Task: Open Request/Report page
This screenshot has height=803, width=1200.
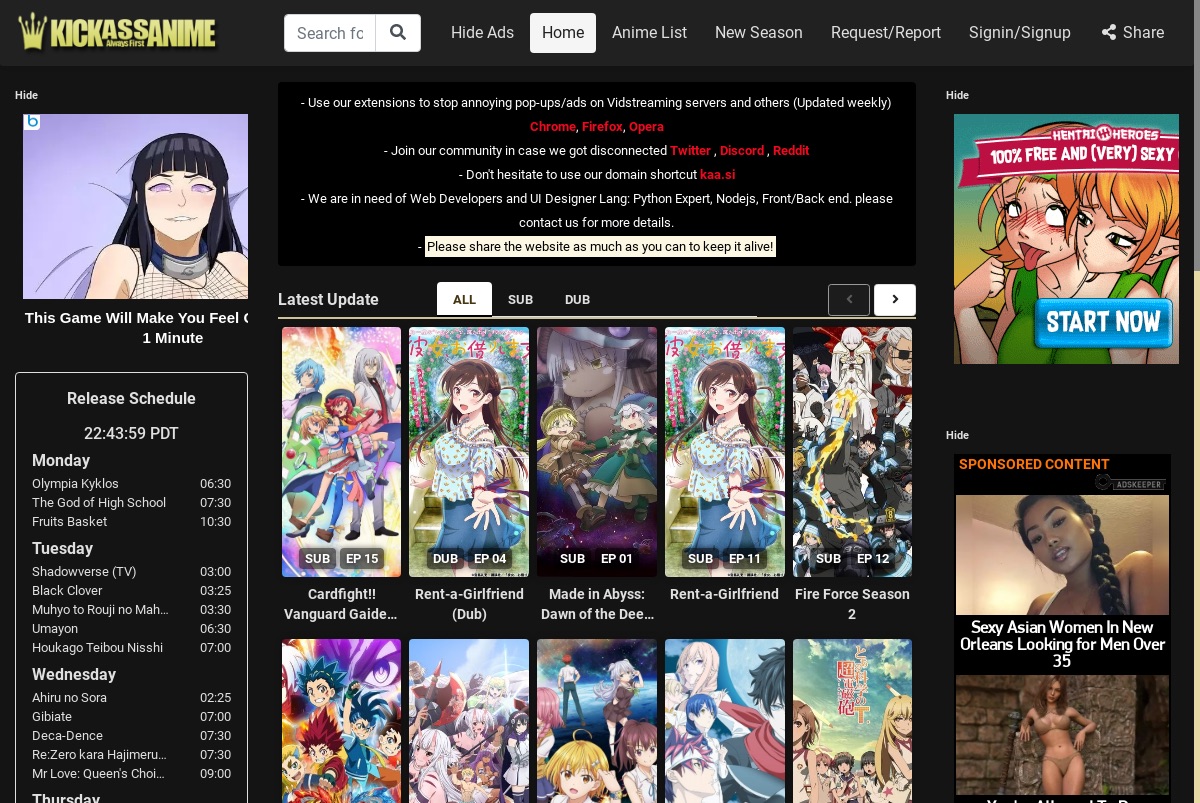Action: [x=886, y=33]
